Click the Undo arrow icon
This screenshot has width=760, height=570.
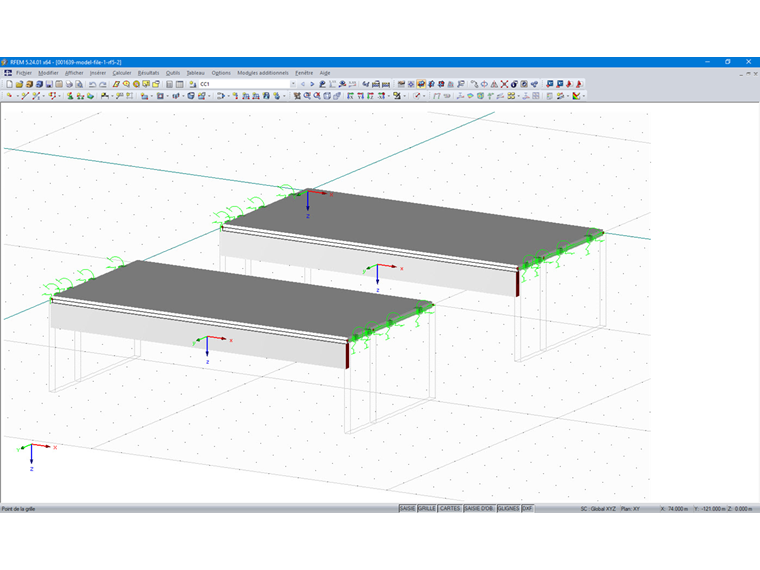[93, 84]
